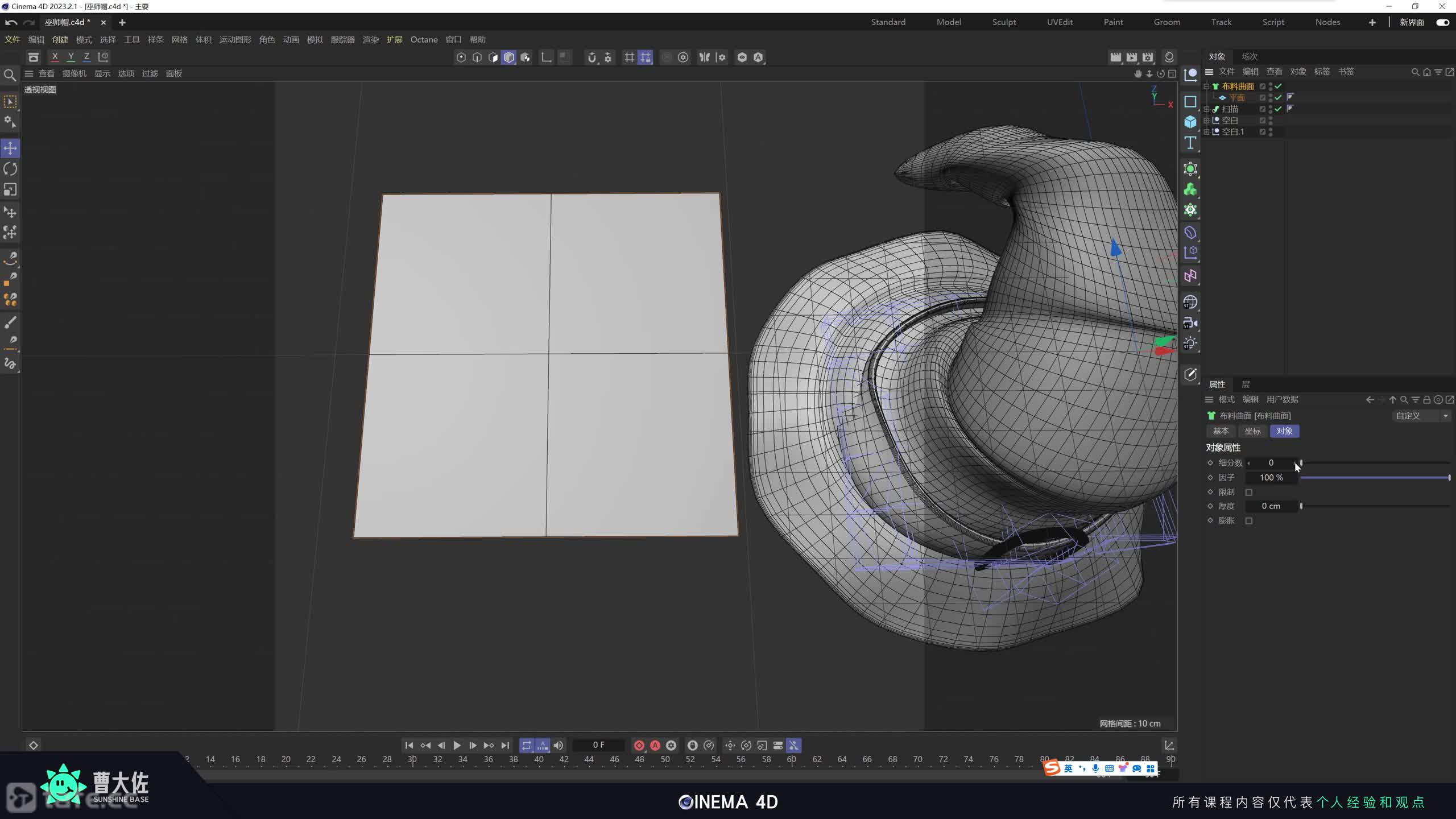
Task: Click the Text spline tool icon
Action: pos(1190,143)
